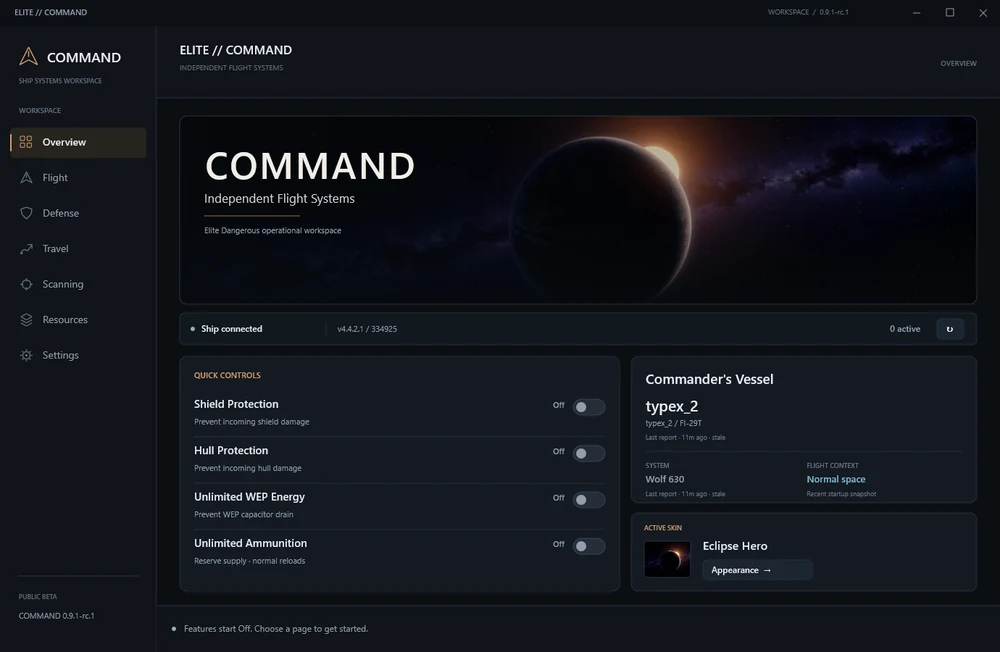
Task: Click the Flight arrow icon in sidebar
Action: [26, 177]
